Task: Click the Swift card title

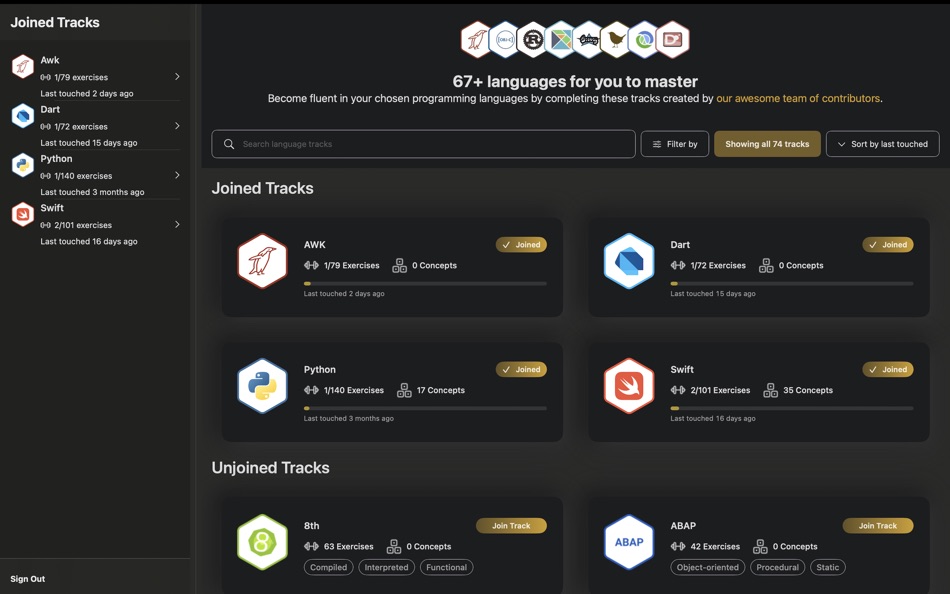Action: tap(682, 369)
